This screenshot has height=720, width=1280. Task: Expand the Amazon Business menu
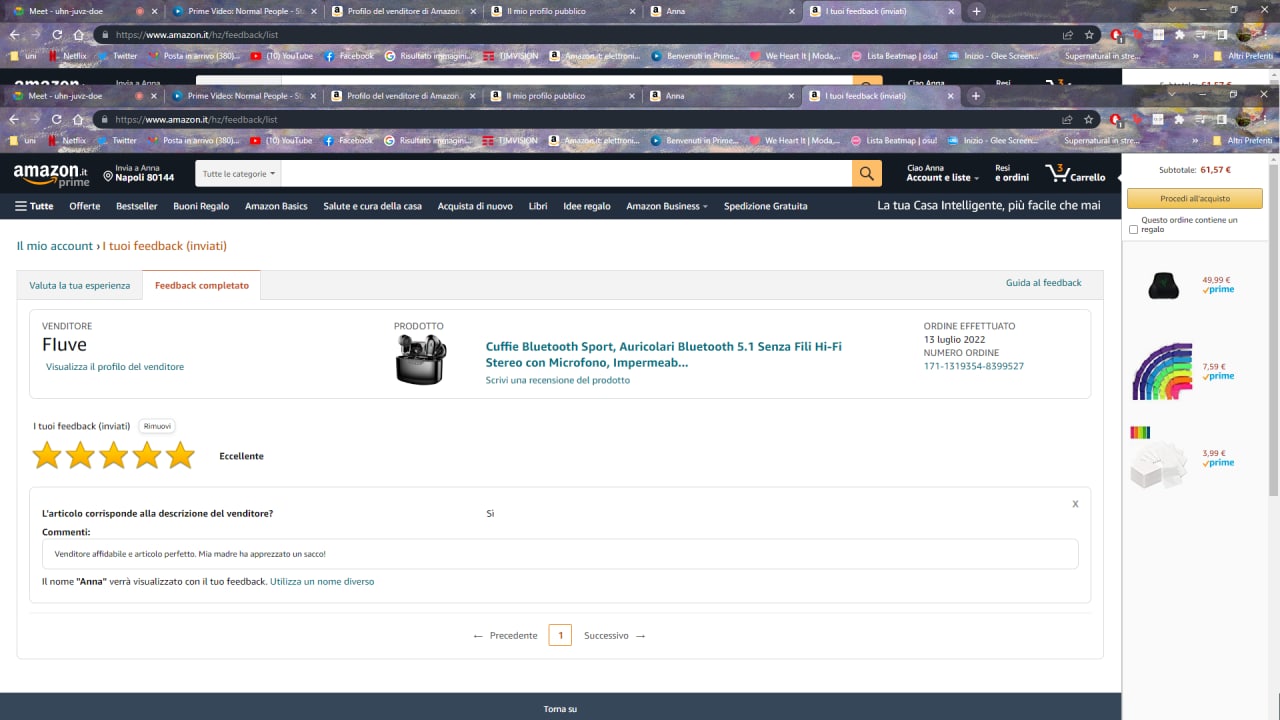coord(667,206)
